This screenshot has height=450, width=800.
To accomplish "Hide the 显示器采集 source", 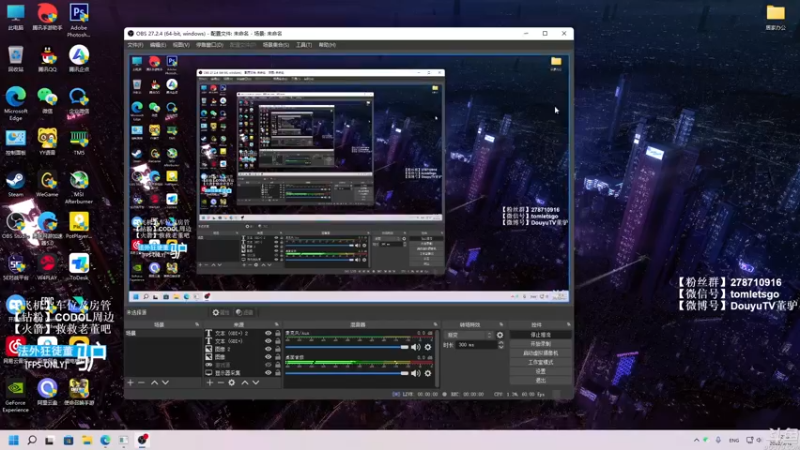I will (268, 373).
